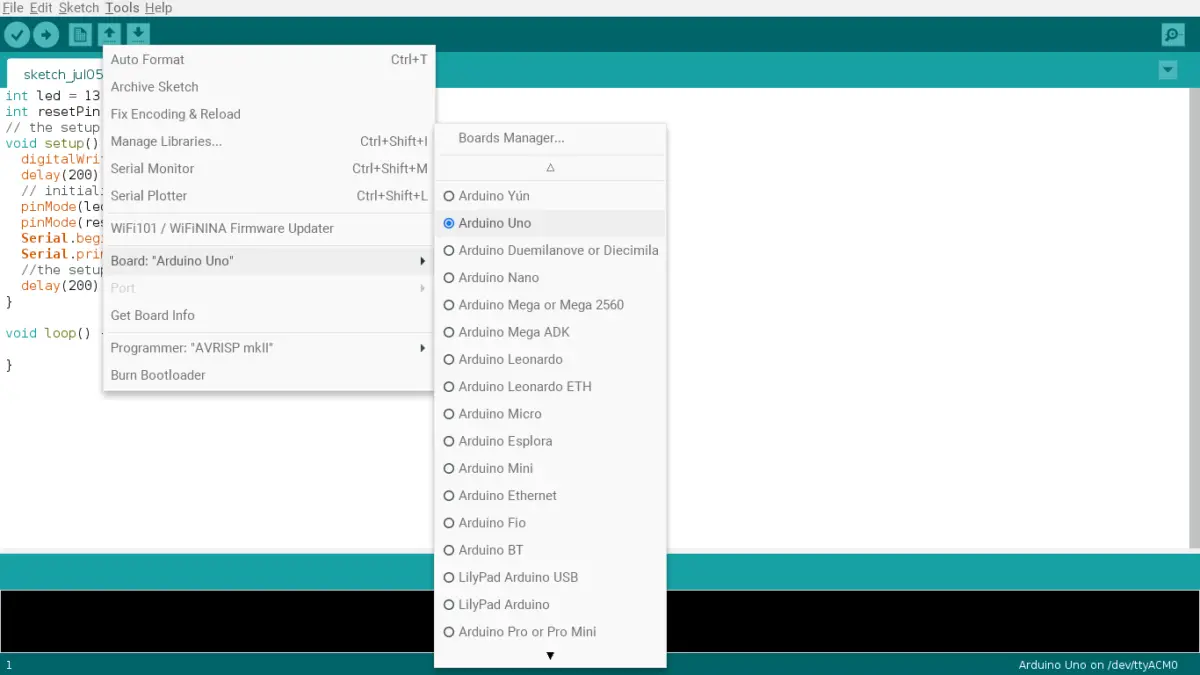Open the tab options dropdown arrow
Screen dimensions: 1200x675
1167,70
